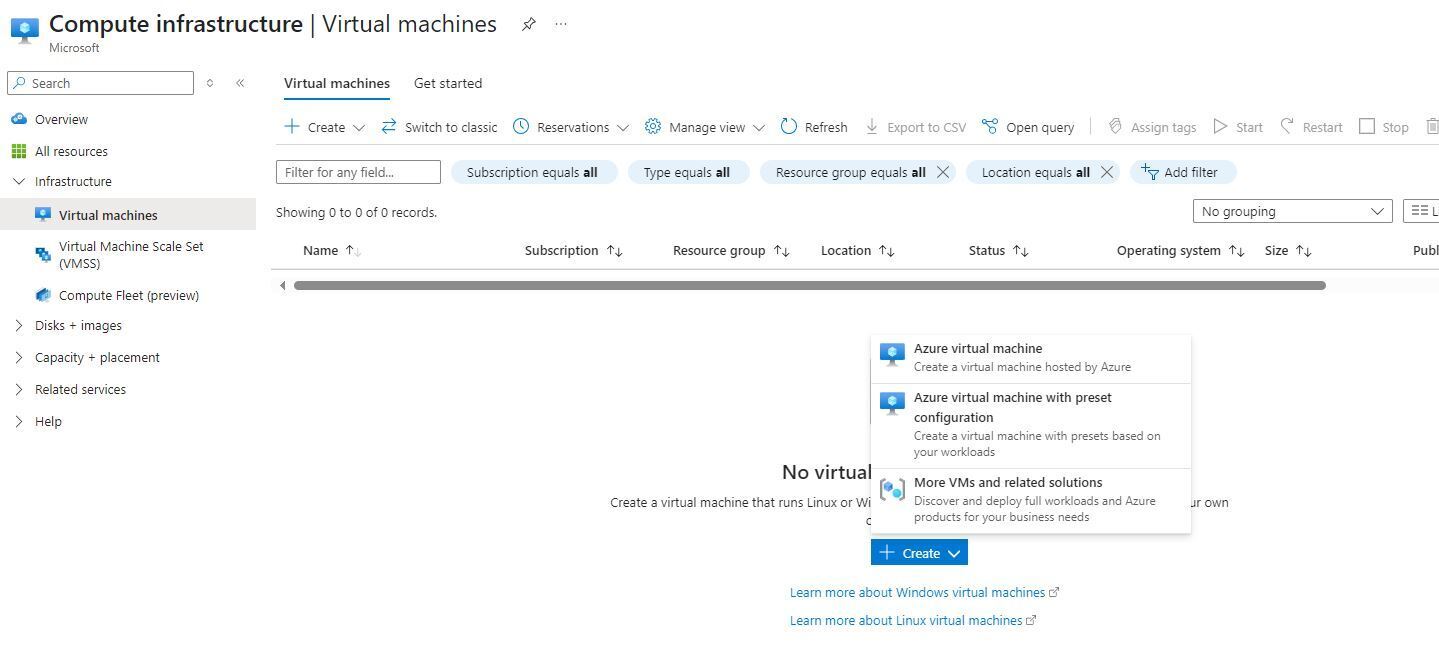The height and width of the screenshot is (670, 1439).
Task: Open Learn more about Windows virtual machines
Action: pos(925,592)
